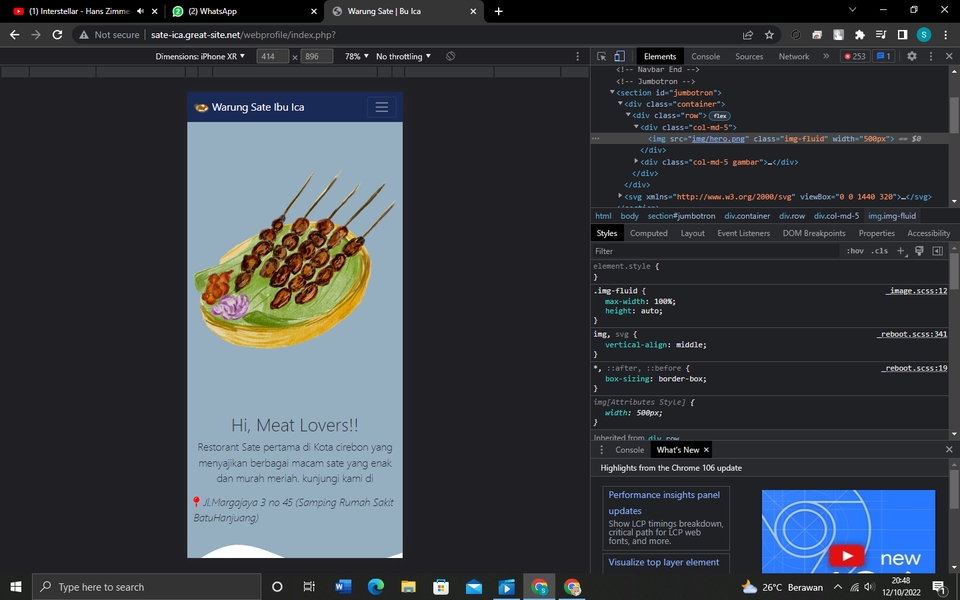Toggle the zoom level 78% selector
The height and width of the screenshot is (600, 960).
click(x=355, y=56)
